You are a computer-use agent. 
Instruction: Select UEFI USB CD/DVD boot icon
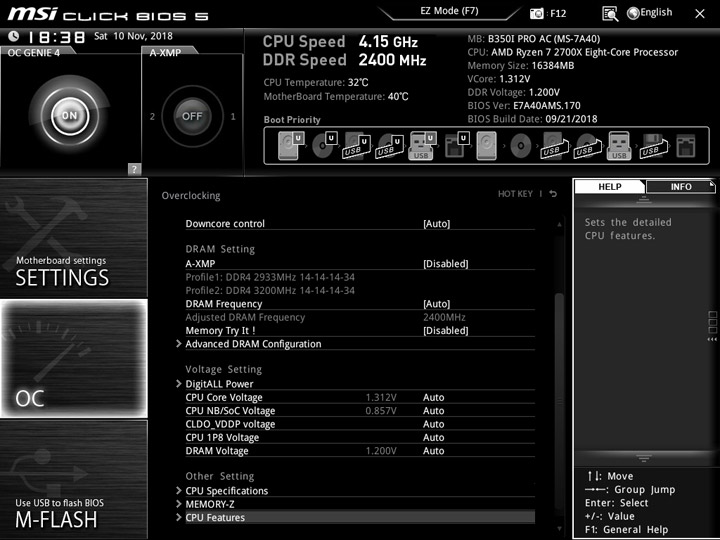pos(390,146)
